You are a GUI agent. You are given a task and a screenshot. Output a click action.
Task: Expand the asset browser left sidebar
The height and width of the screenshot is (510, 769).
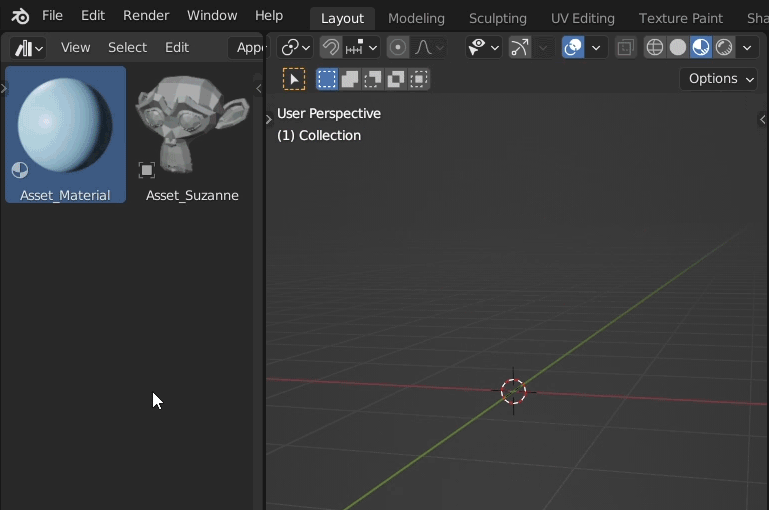coord(3,89)
